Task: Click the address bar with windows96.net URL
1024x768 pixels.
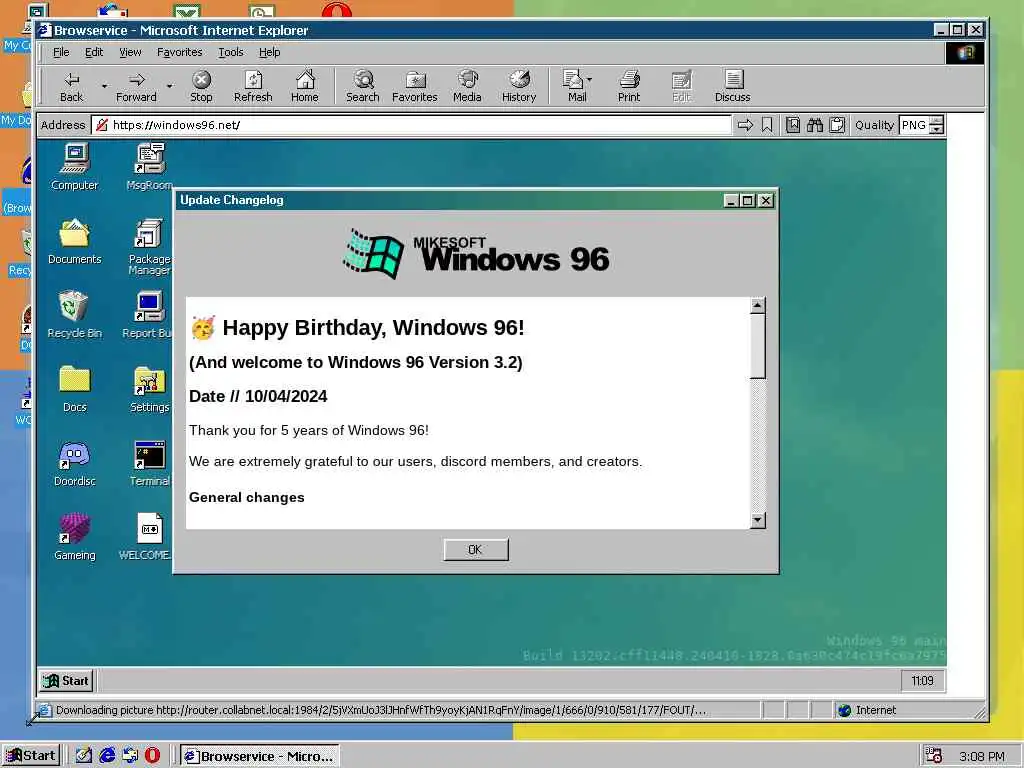Action: point(411,125)
